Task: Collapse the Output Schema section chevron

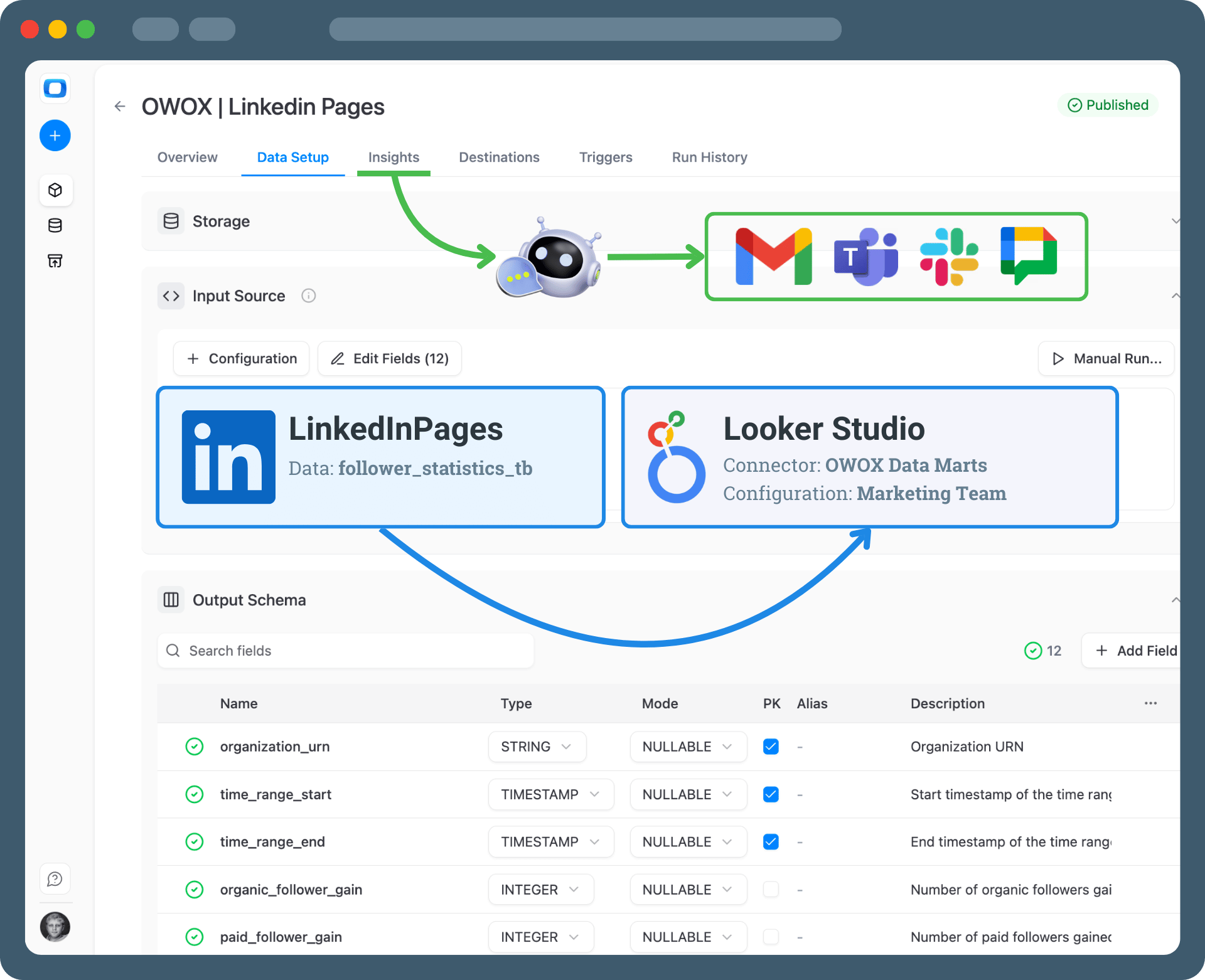Action: pos(1175,600)
